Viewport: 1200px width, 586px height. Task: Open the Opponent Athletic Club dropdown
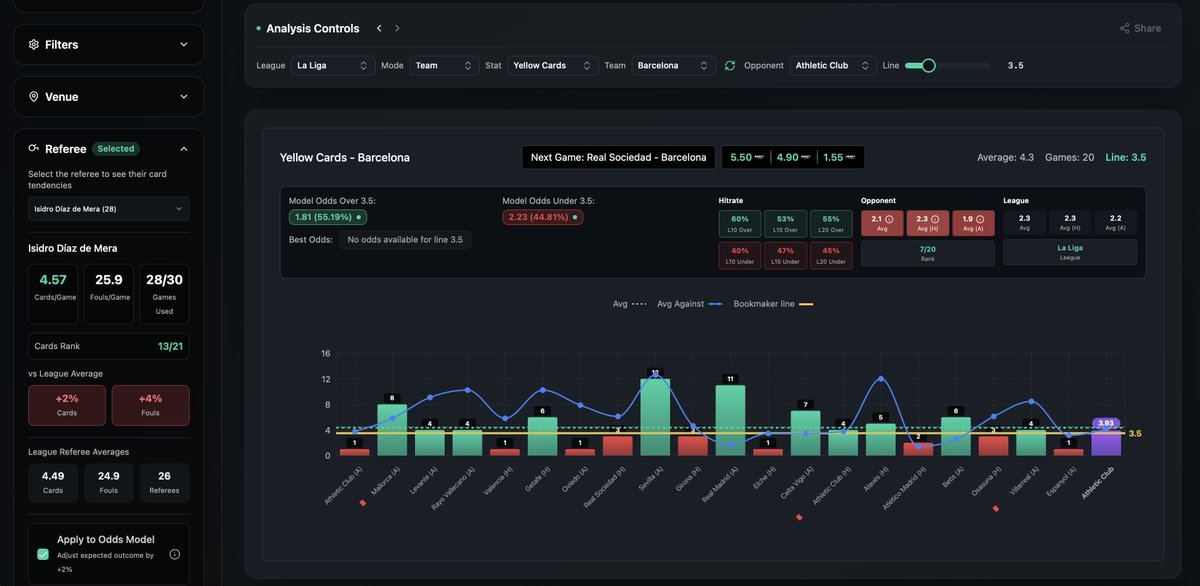pyautogui.click(x=833, y=65)
